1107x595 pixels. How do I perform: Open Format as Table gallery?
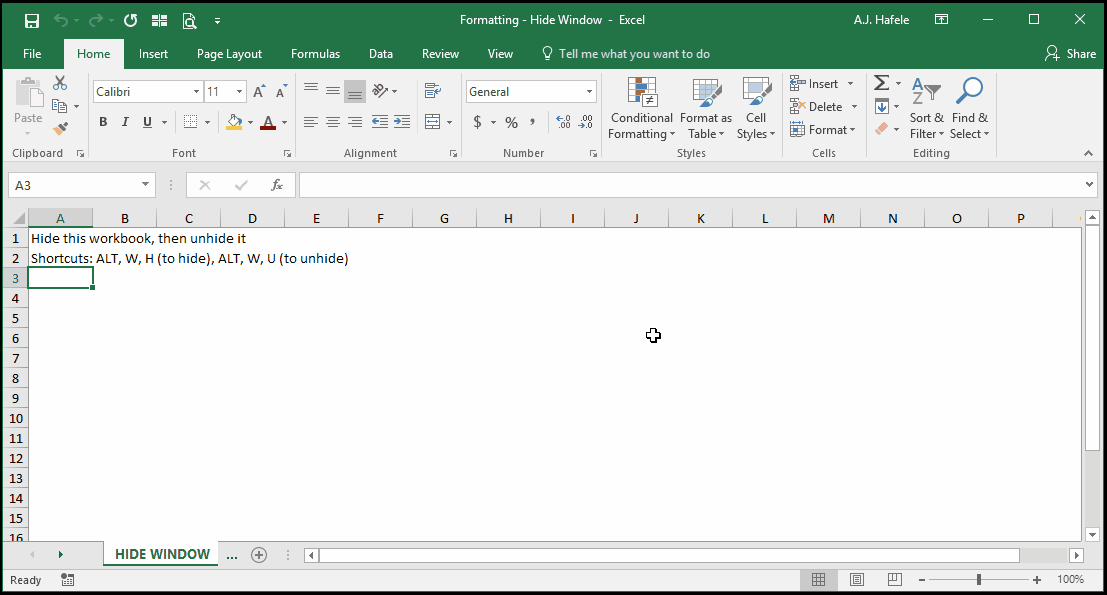(x=706, y=109)
